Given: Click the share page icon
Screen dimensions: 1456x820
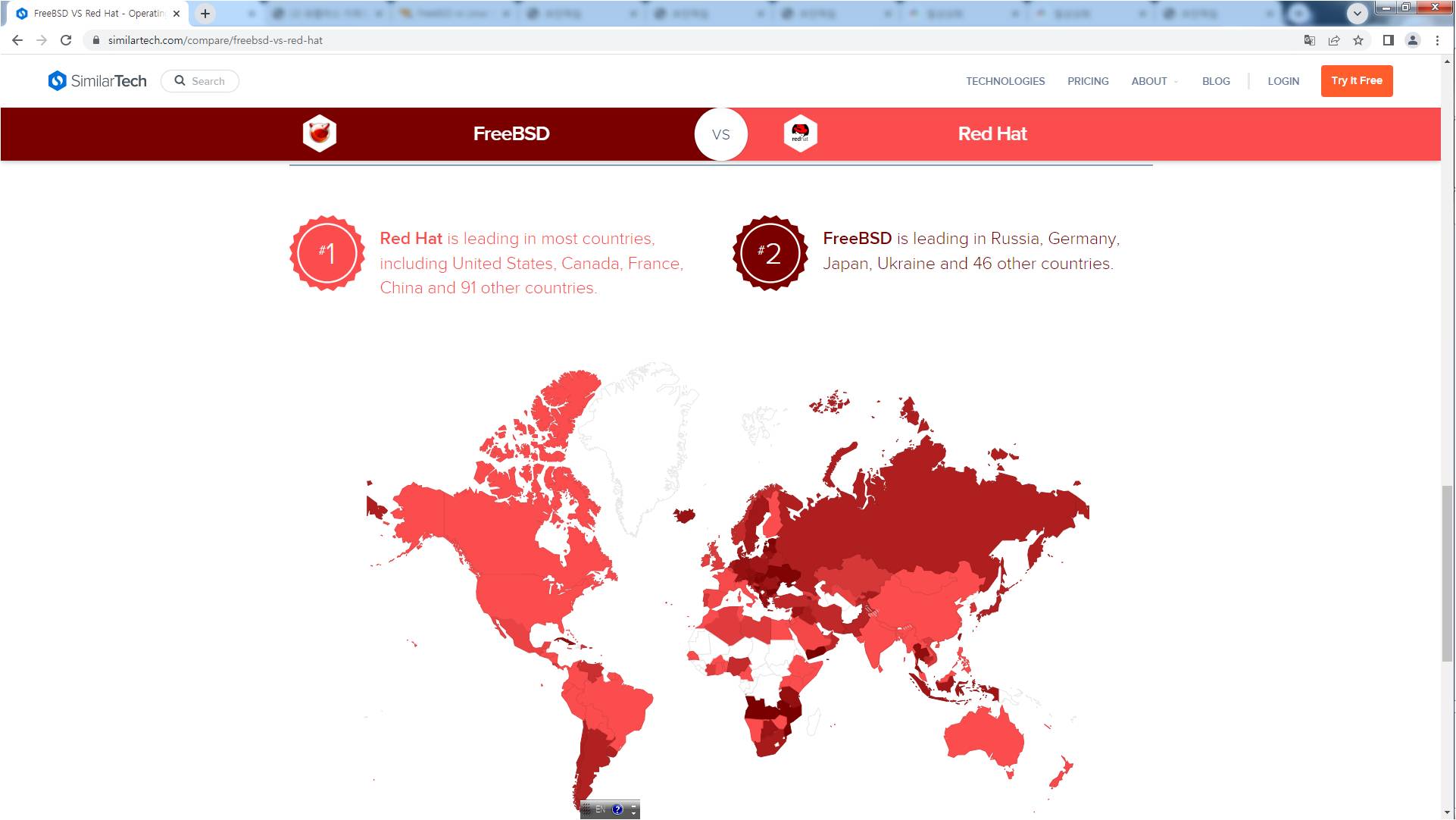Looking at the screenshot, I should pyautogui.click(x=1334, y=40).
